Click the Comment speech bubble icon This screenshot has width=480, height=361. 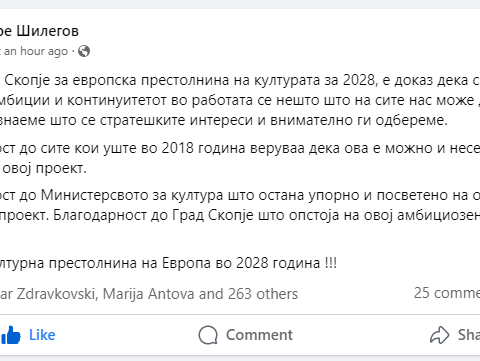[x=208, y=335]
